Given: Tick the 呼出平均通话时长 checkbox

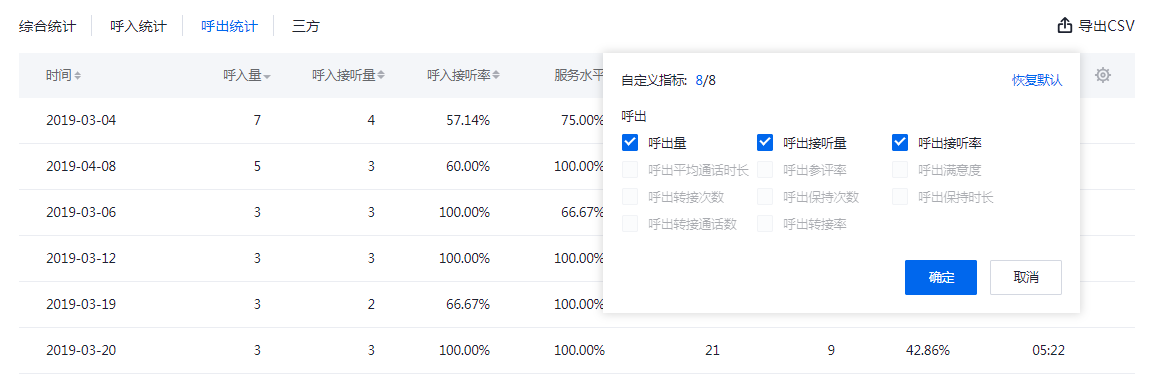Looking at the screenshot, I should coord(630,169).
